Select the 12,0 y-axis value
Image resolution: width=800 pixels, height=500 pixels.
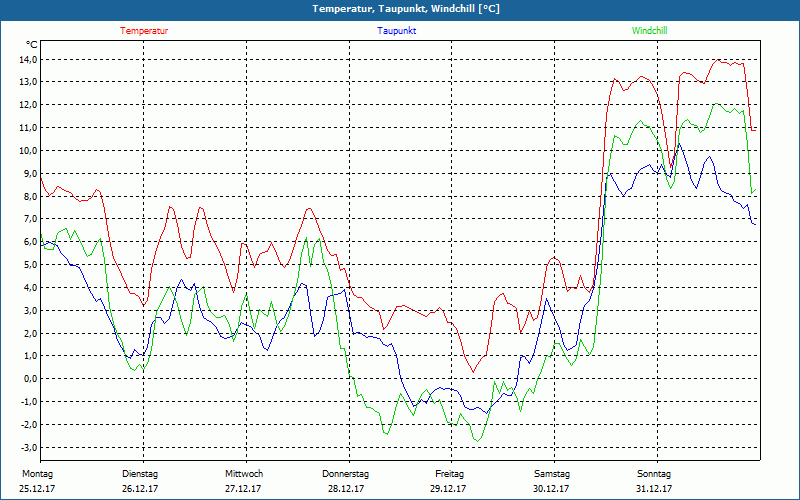coord(28,105)
